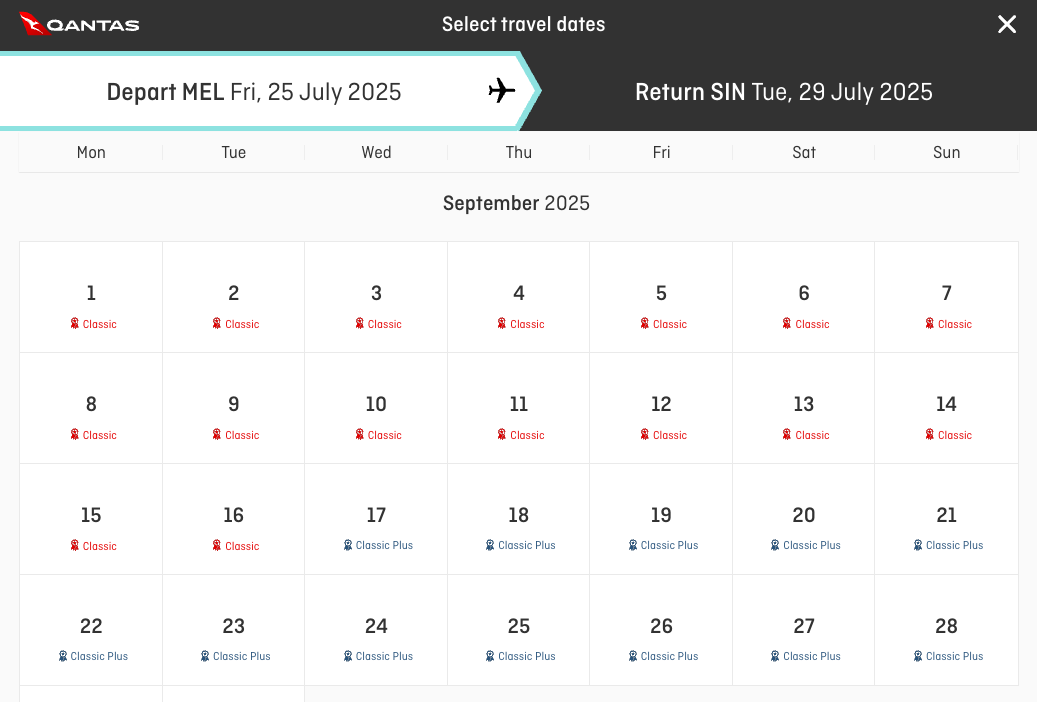1037x702 pixels.
Task: Click the Classic reward seat icon under September 1
Action: click(73, 324)
